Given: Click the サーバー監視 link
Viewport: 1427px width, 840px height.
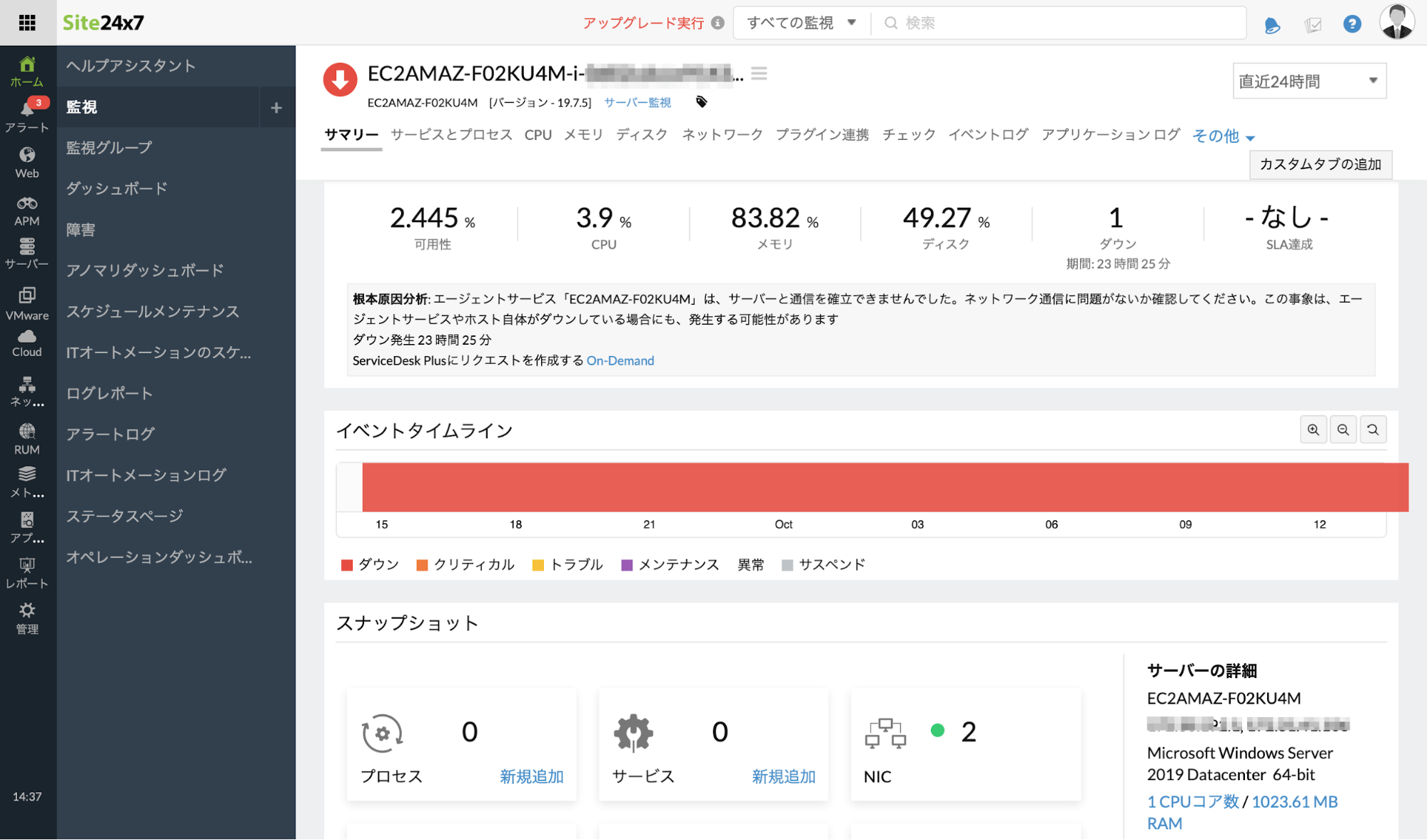Looking at the screenshot, I should point(637,102).
